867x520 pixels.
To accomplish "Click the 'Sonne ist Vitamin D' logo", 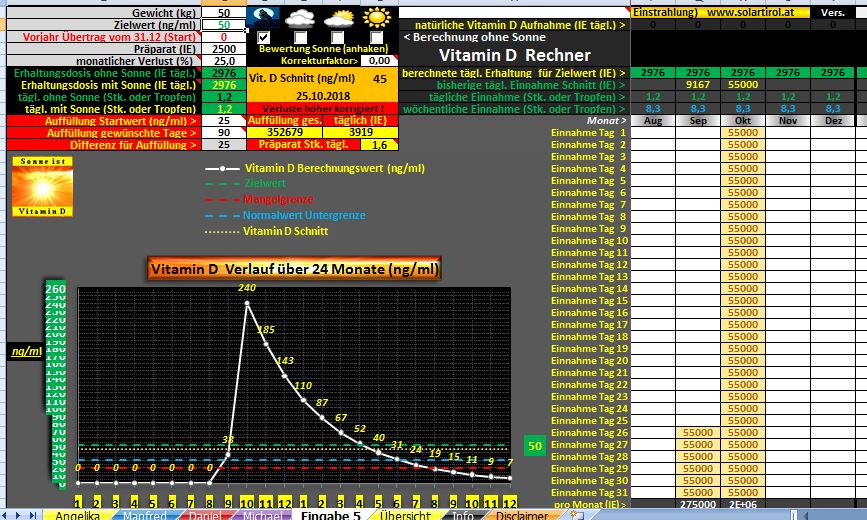I will pos(42,187).
